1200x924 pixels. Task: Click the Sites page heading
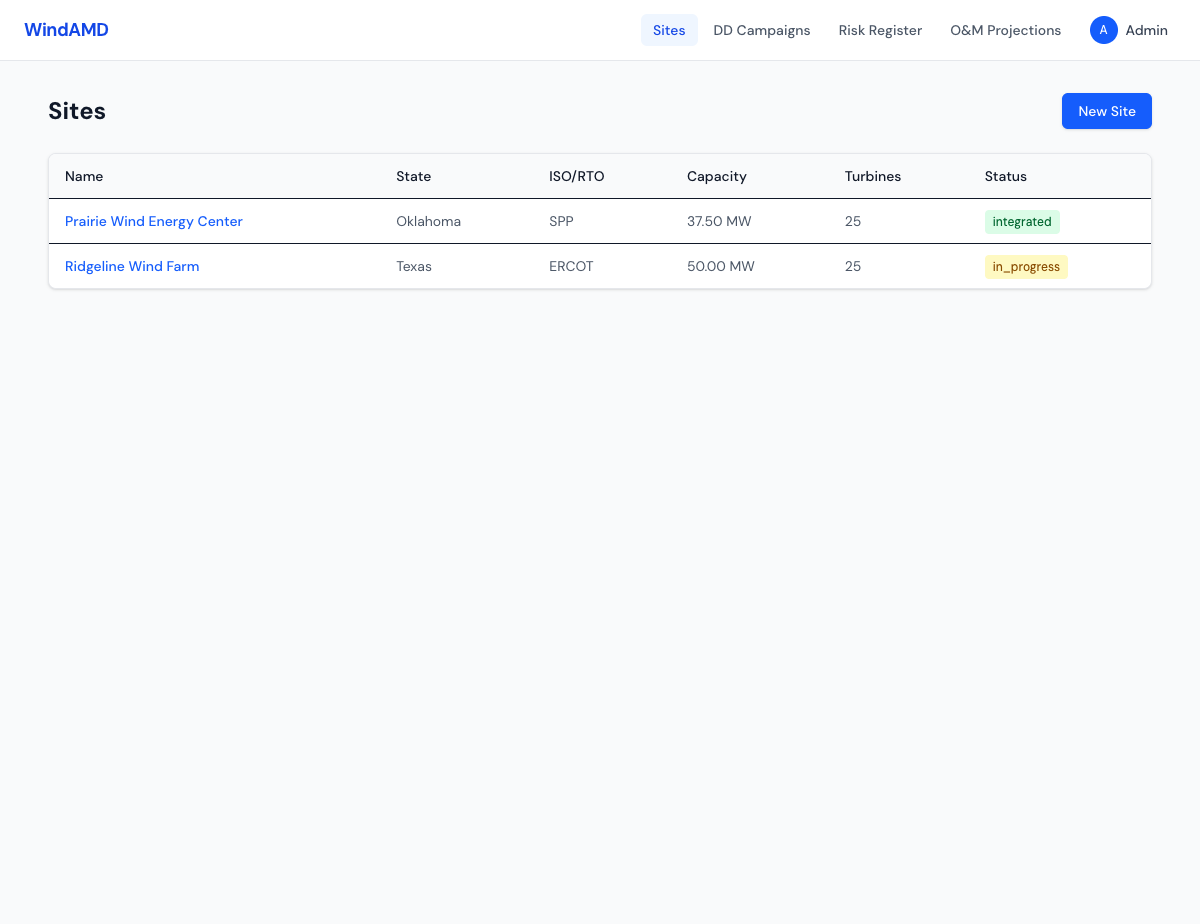[77, 111]
